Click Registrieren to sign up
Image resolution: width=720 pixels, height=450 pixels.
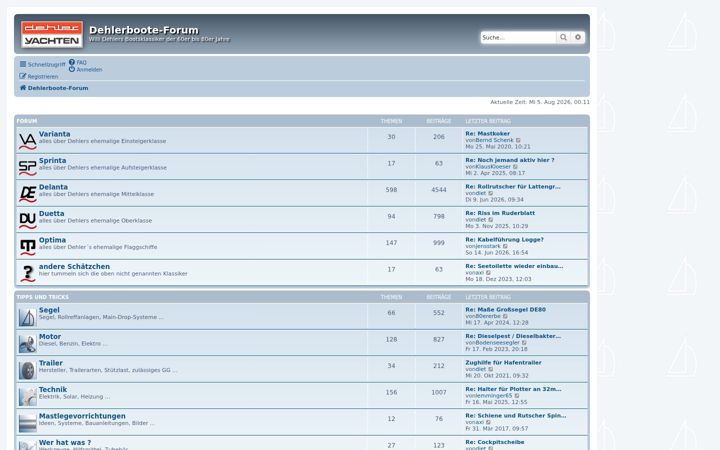coord(39,77)
